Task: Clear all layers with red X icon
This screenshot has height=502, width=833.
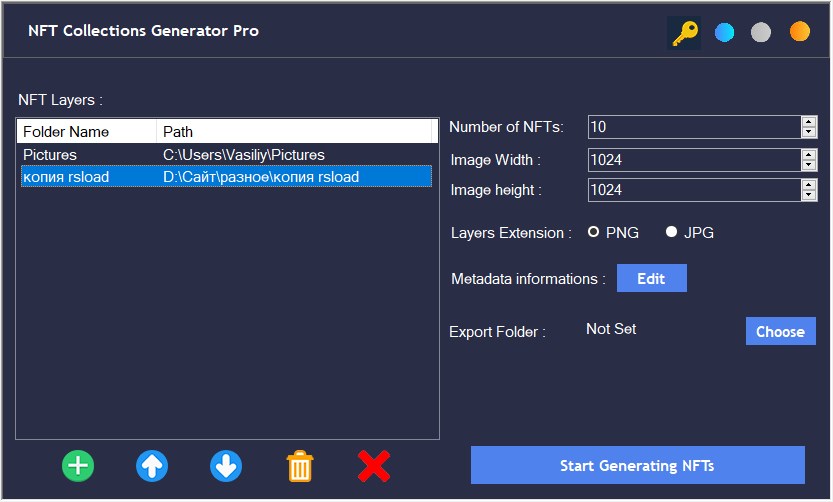Action: (x=374, y=466)
